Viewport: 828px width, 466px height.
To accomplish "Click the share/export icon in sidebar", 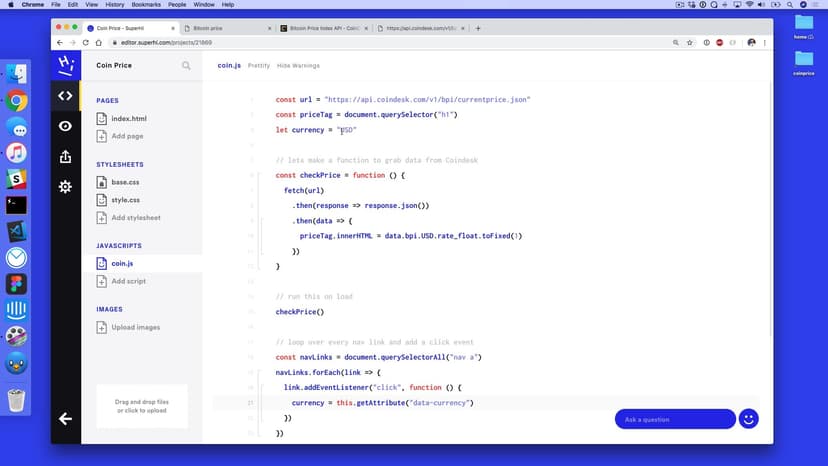I will [65, 156].
